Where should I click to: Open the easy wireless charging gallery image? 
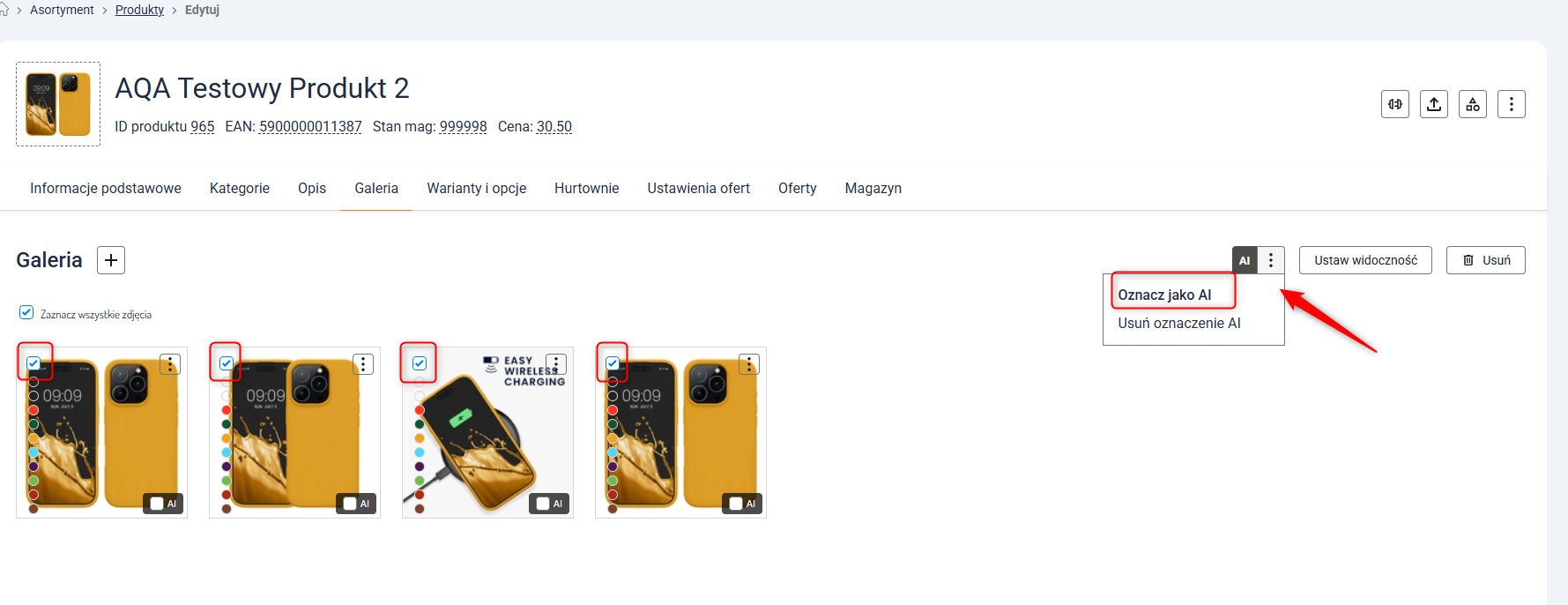(487, 432)
